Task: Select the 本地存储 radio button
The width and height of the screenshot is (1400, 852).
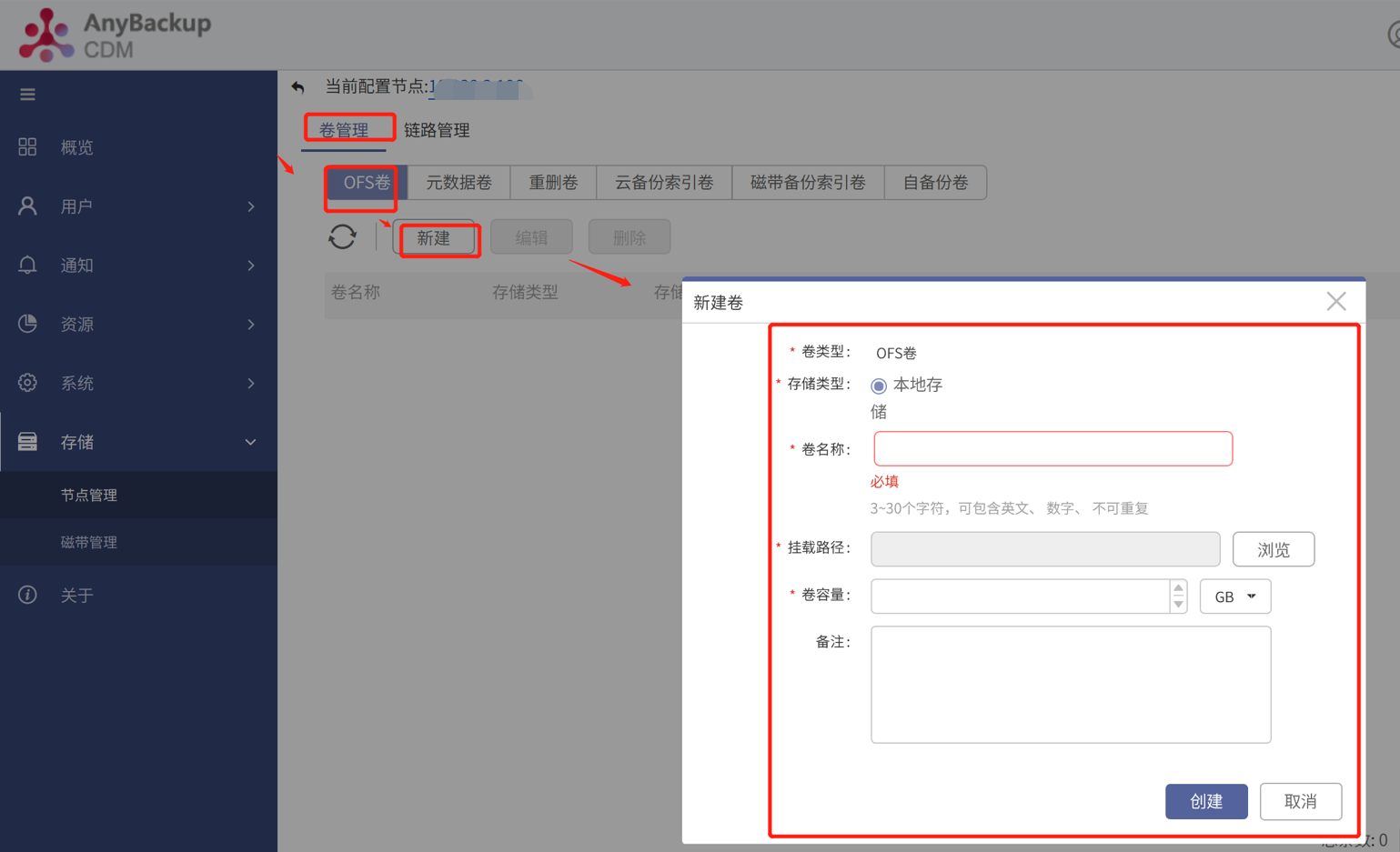Action: [x=877, y=385]
